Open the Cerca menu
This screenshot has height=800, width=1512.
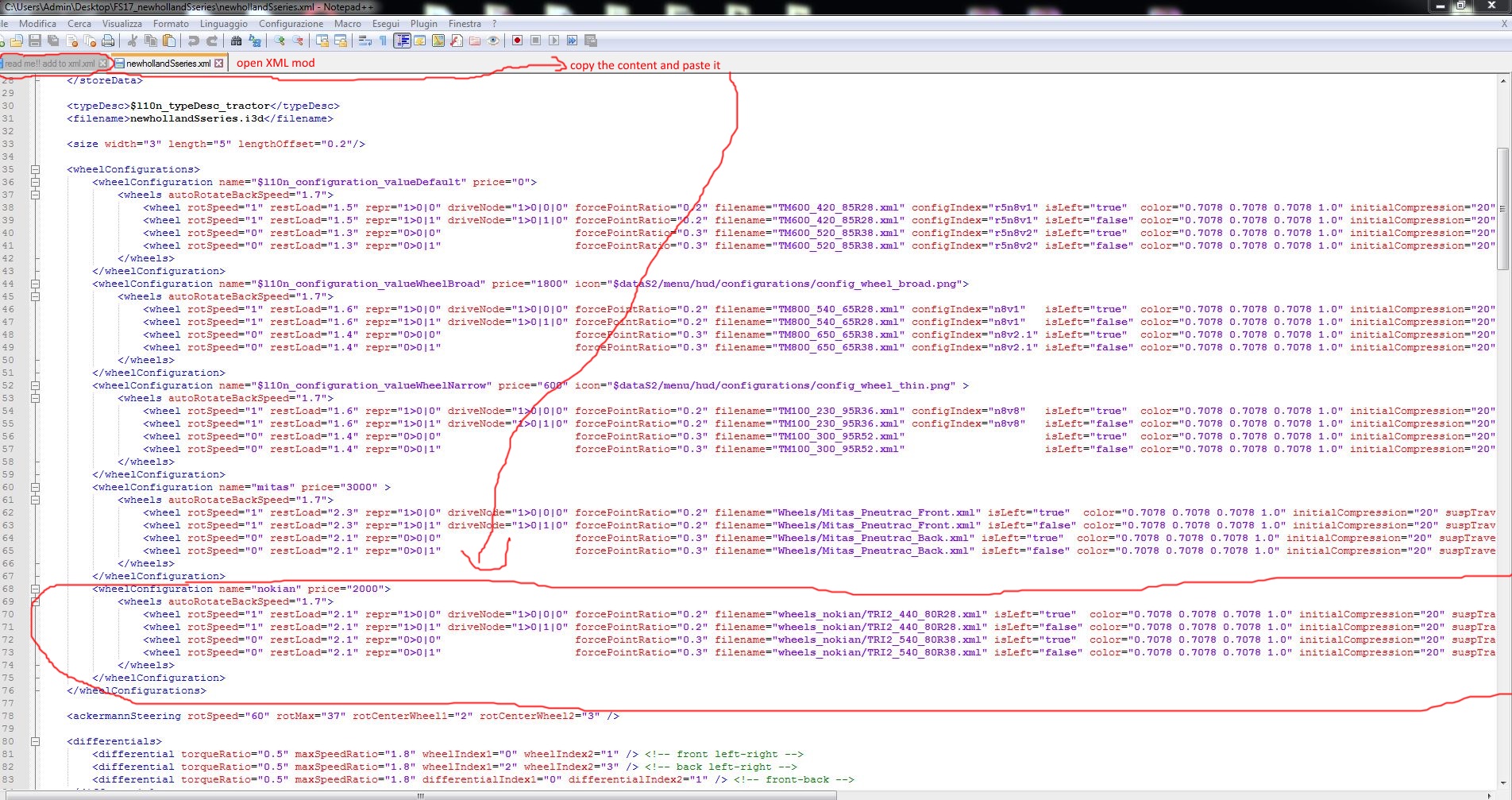[x=79, y=24]
